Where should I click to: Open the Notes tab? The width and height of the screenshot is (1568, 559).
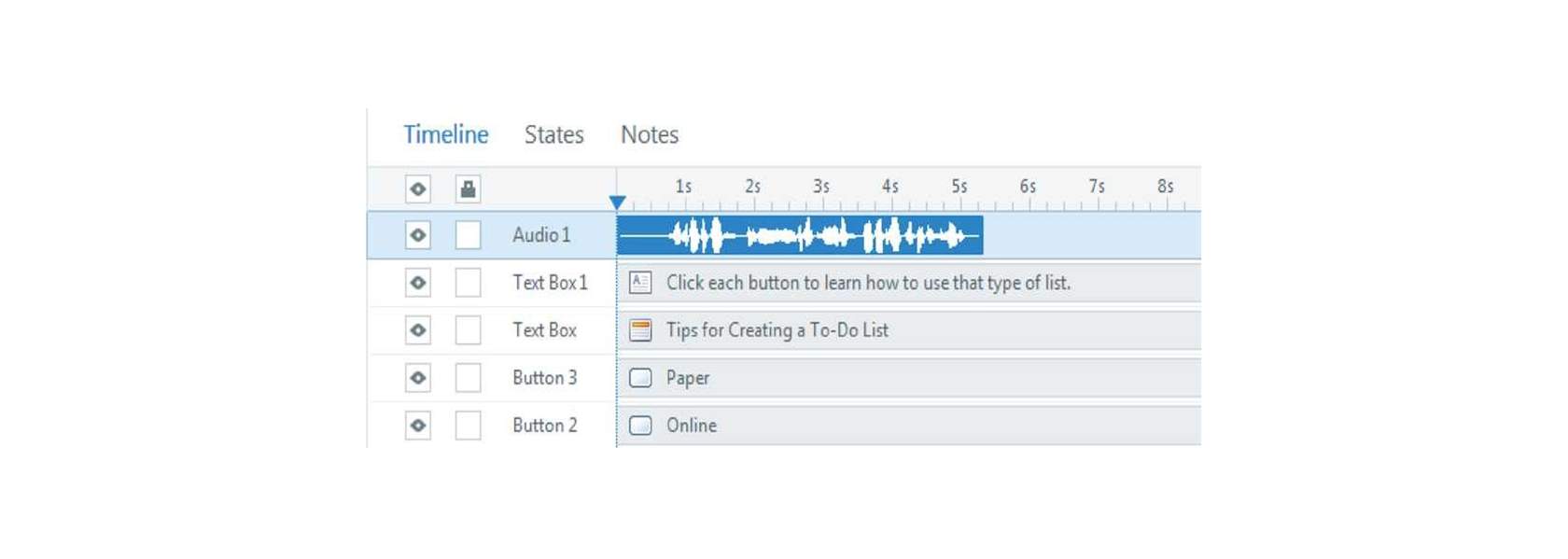650,135
